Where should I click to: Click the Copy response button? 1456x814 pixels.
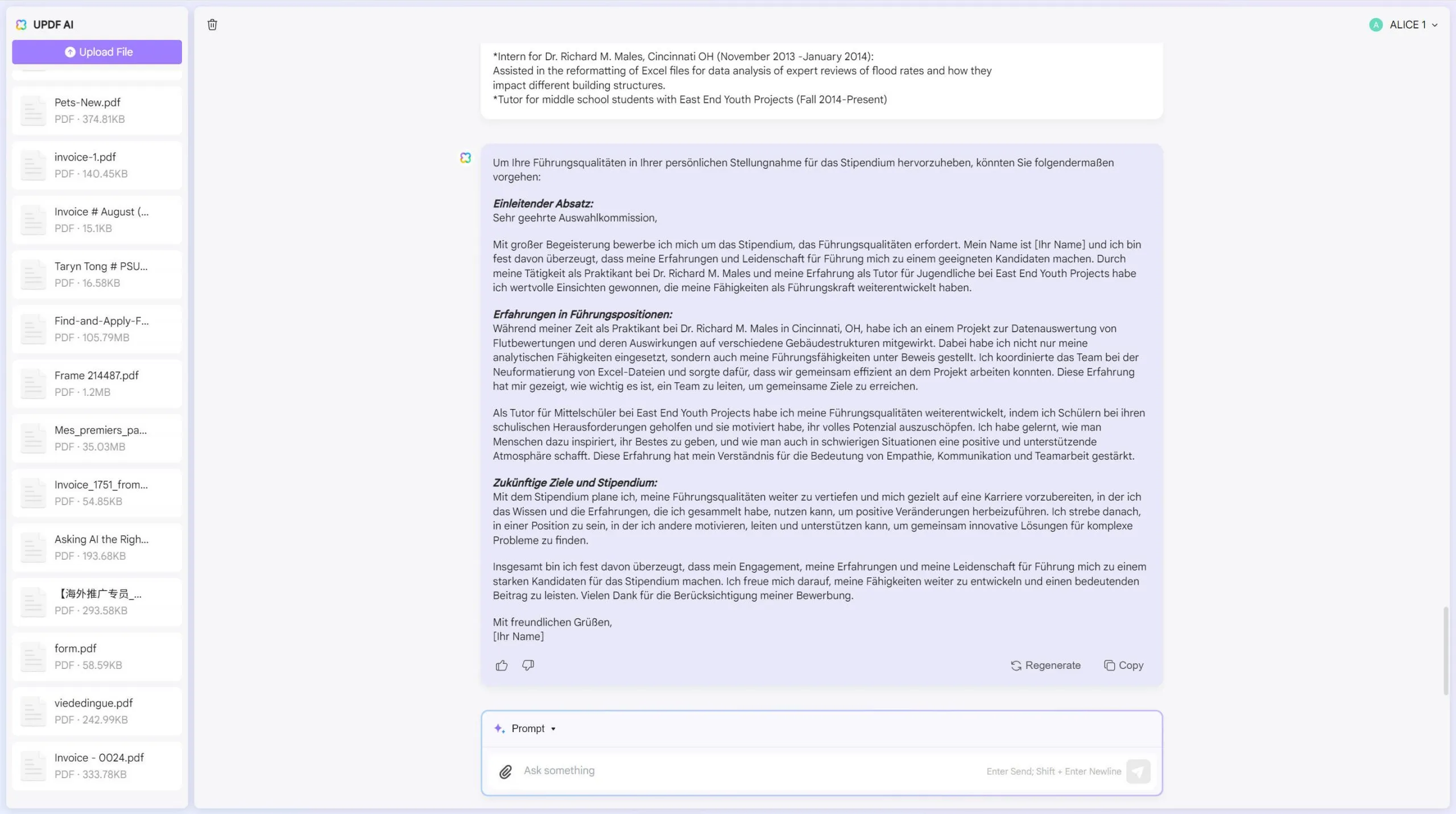1122,664
